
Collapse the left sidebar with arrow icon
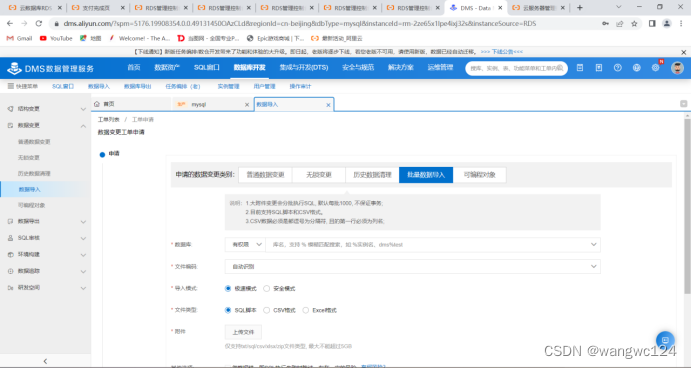tap(45, 361)
